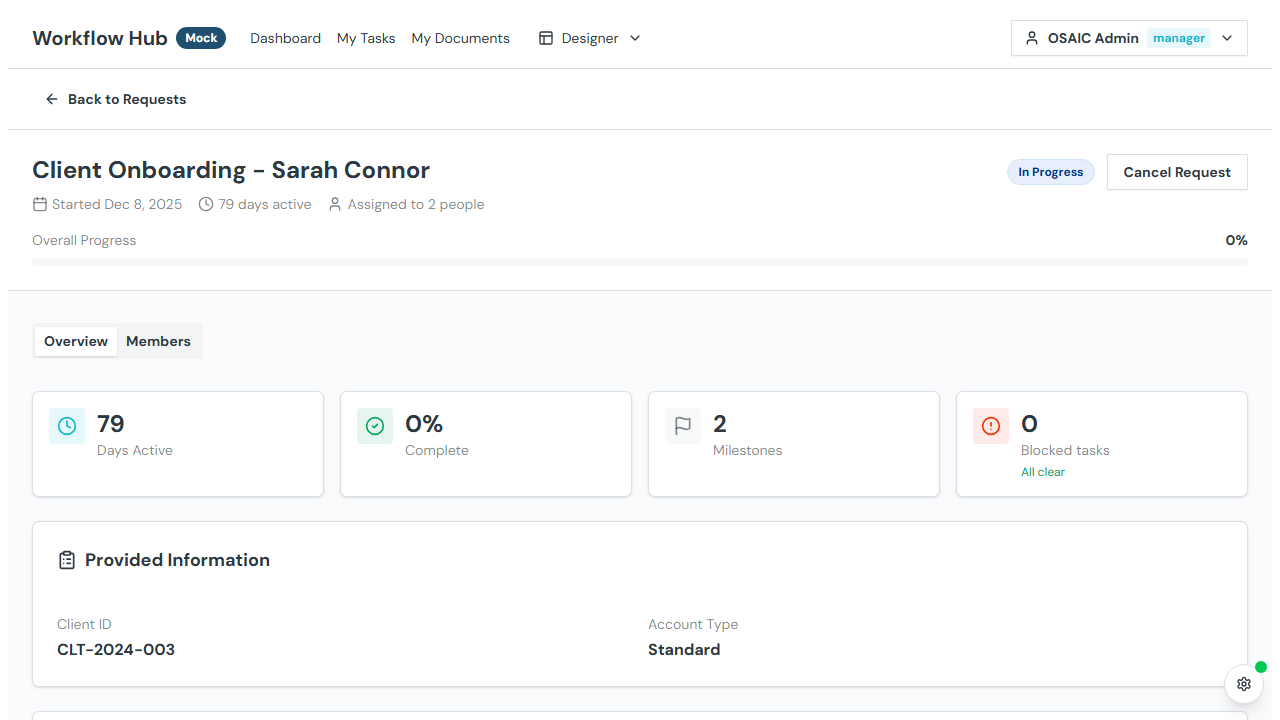Expand the OSAIC Admin account menu
This screenshot has height=720, width=1280.
(1226, 38)
